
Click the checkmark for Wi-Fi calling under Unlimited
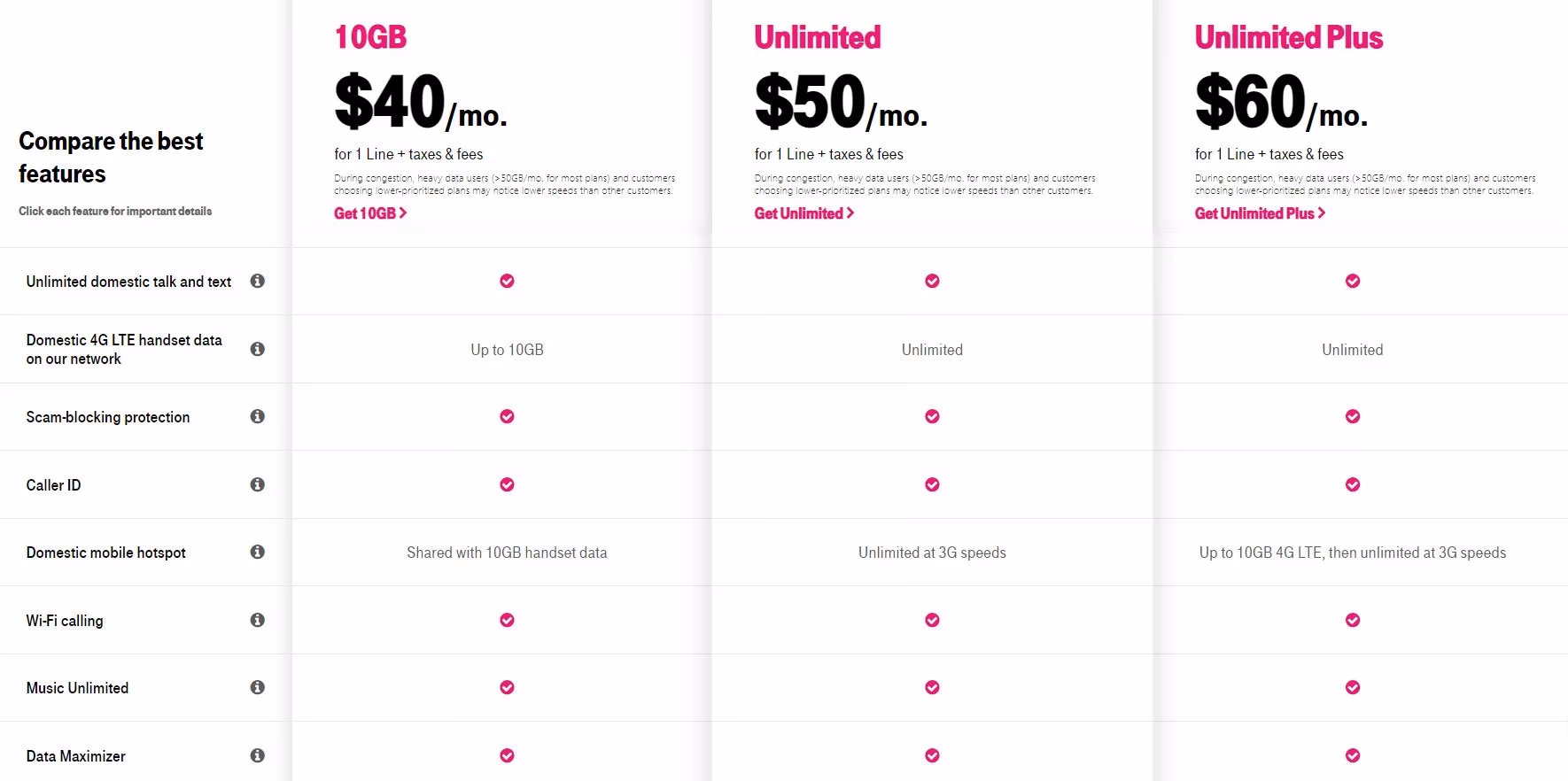(x=932, y=620)
